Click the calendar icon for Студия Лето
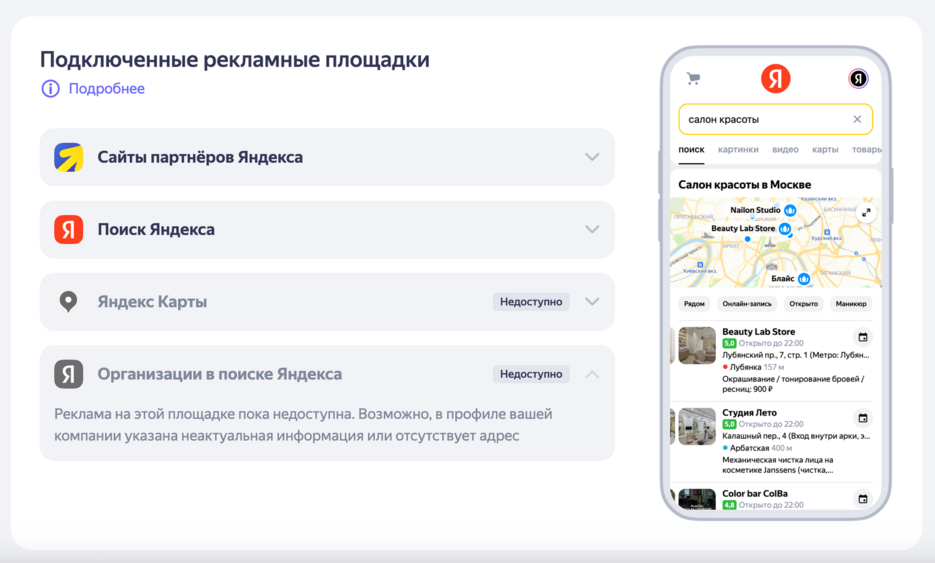The height and width of the screenshot is (563, 935). [863, 418]
